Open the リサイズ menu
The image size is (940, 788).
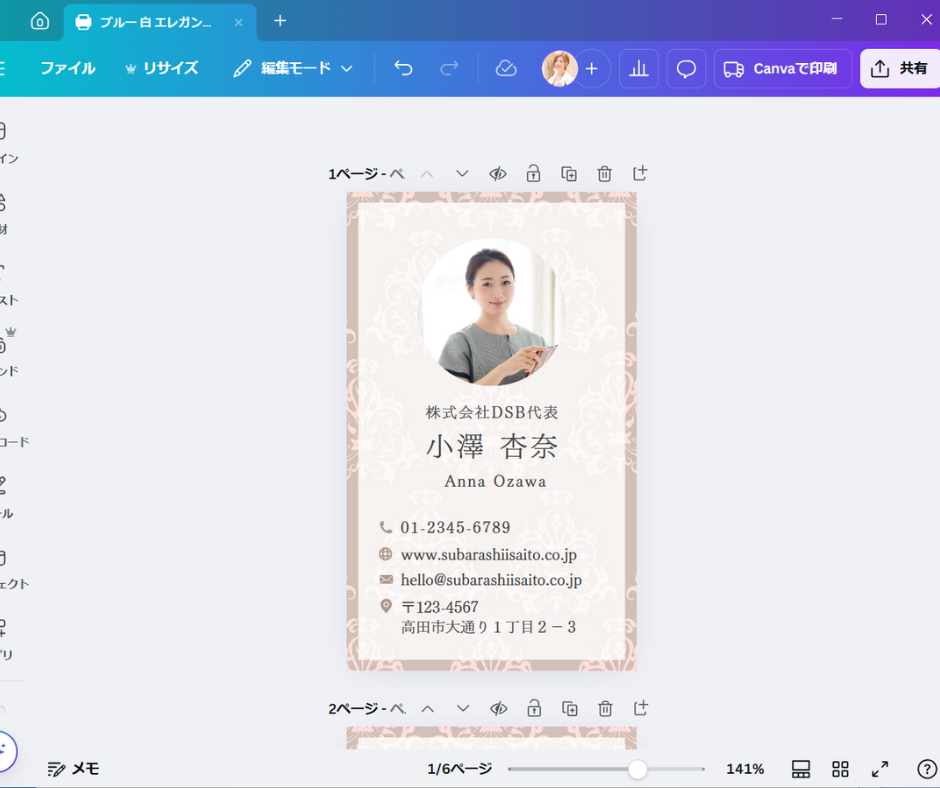[161, 68]
